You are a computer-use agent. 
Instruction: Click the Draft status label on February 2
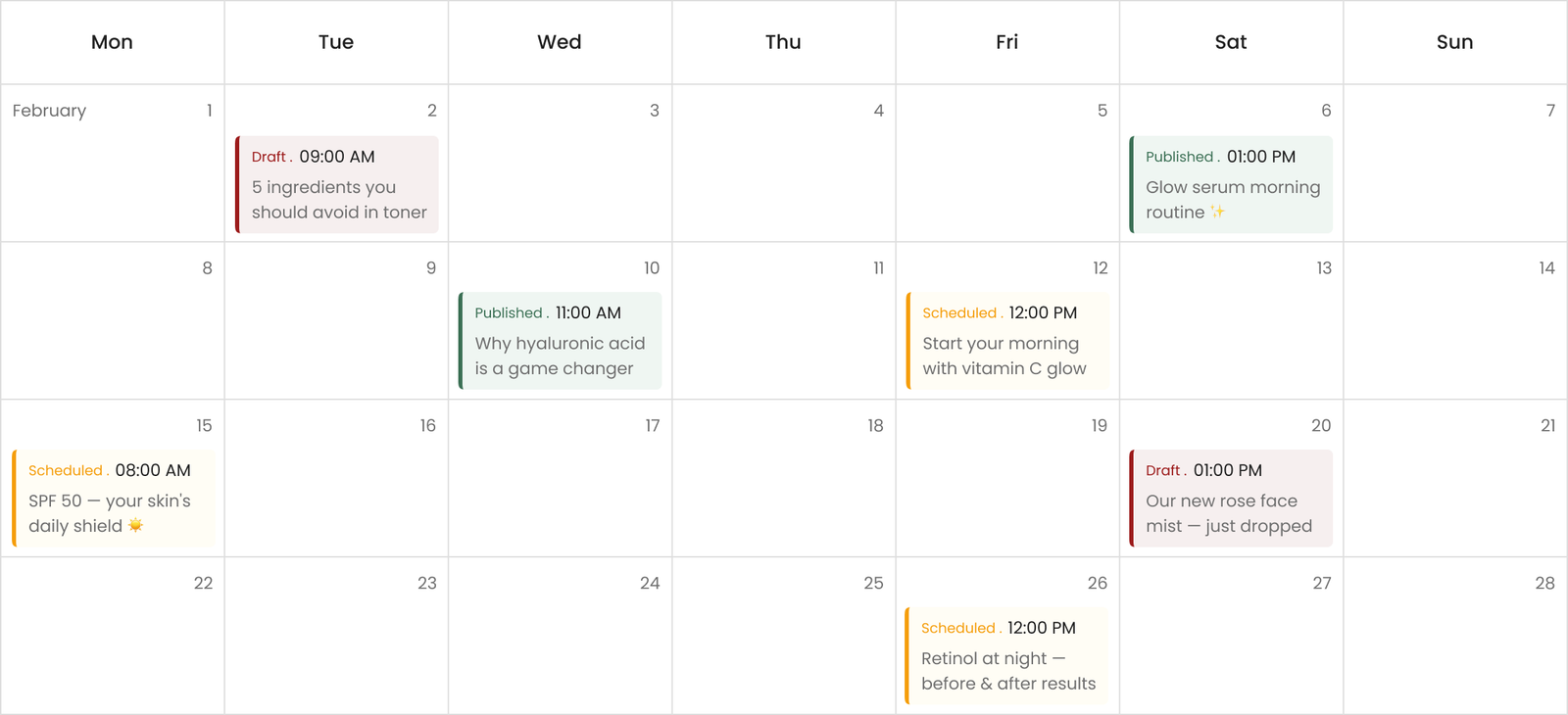(269, 157)
